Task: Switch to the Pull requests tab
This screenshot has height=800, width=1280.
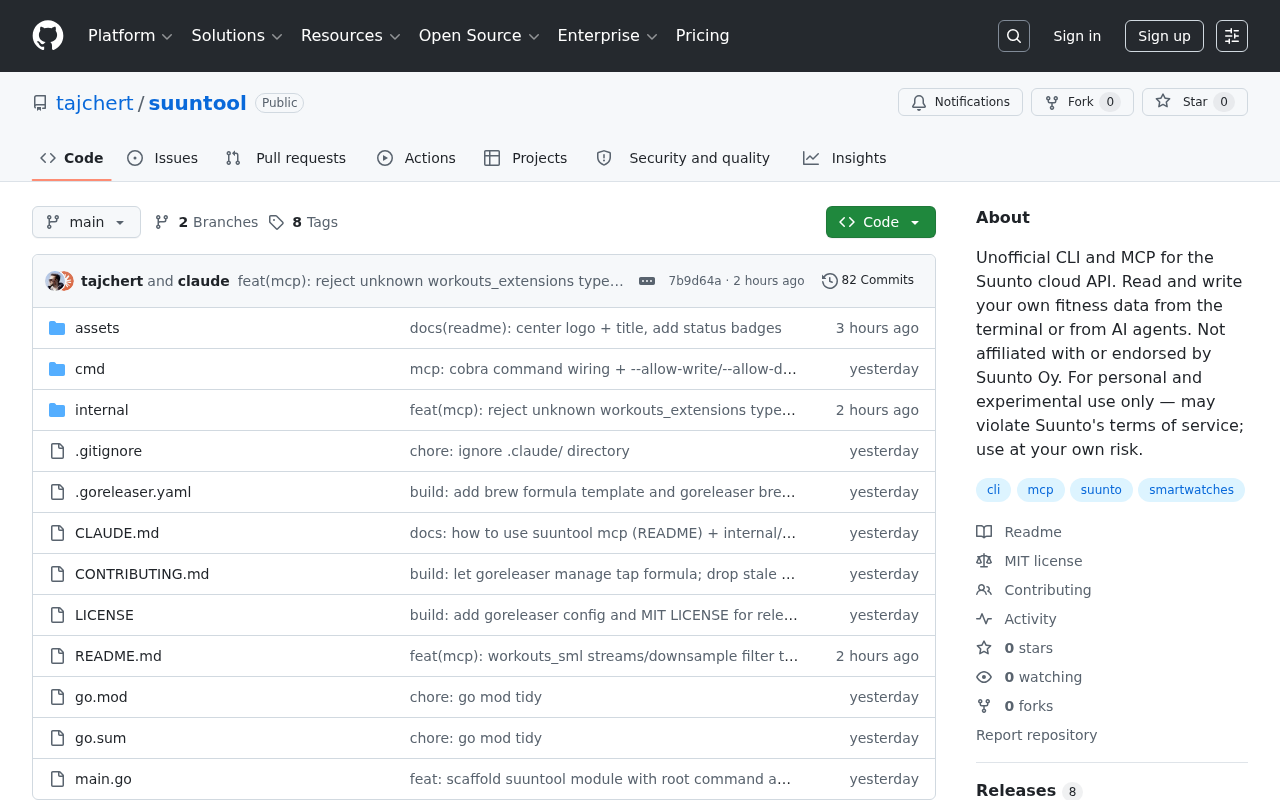Action: click(286, 158)
